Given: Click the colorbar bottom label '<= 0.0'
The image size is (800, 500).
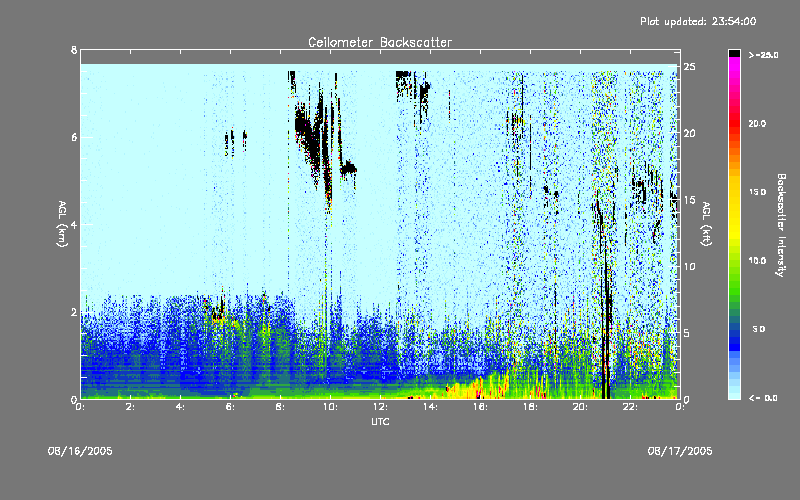Looking at the screenshot, I should click(x=763, y=397).
